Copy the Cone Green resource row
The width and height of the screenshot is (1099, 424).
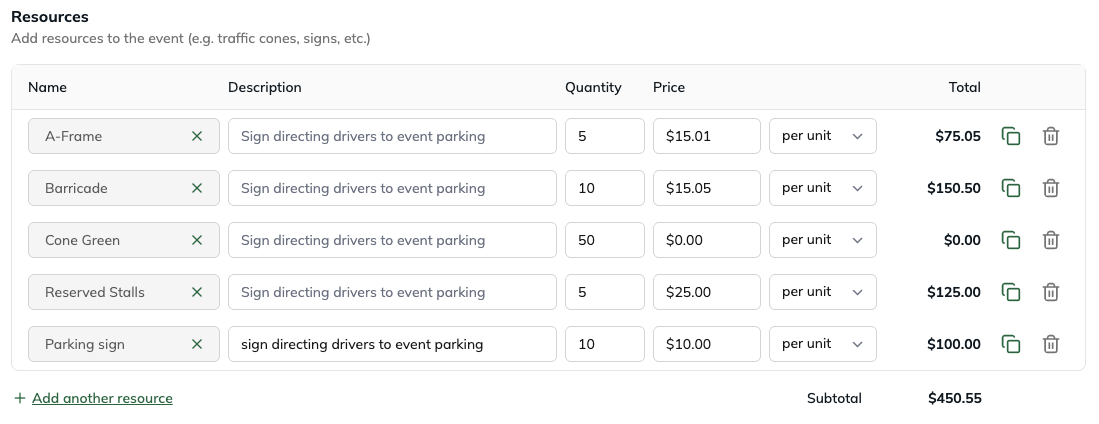[1011, 240]
